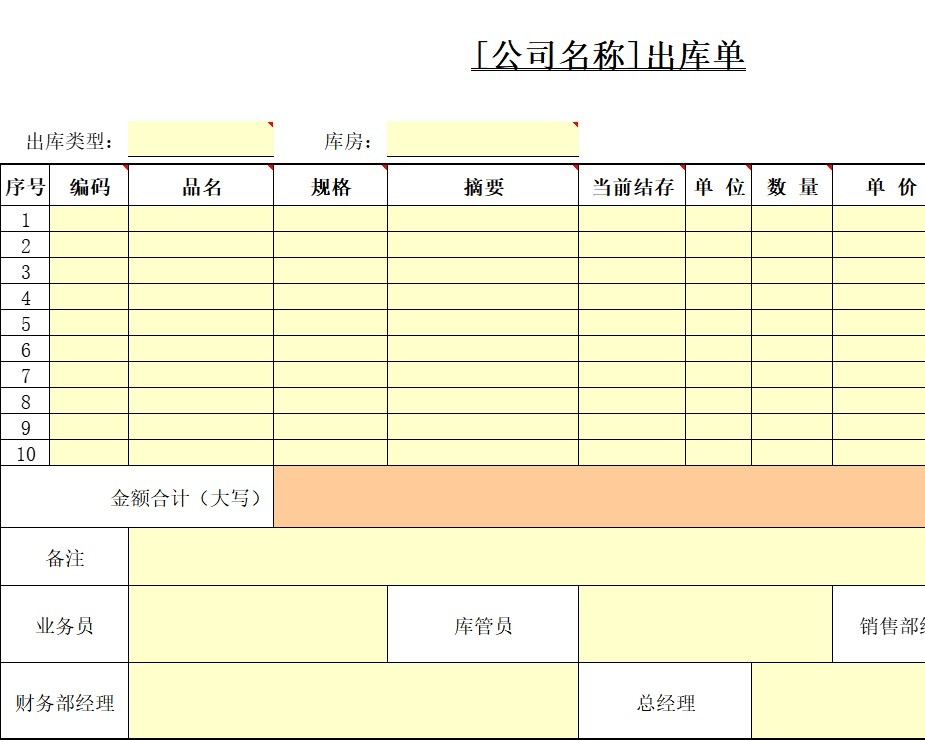Screen dimensions: 925x740
Task: Select the 库管员 signature input cell
Action: 705,624
